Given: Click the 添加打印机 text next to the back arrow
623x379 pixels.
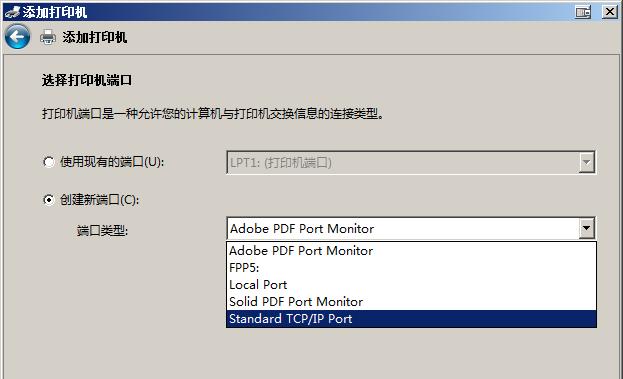Looking at the screenshot, I should click(x=95, y=37).
